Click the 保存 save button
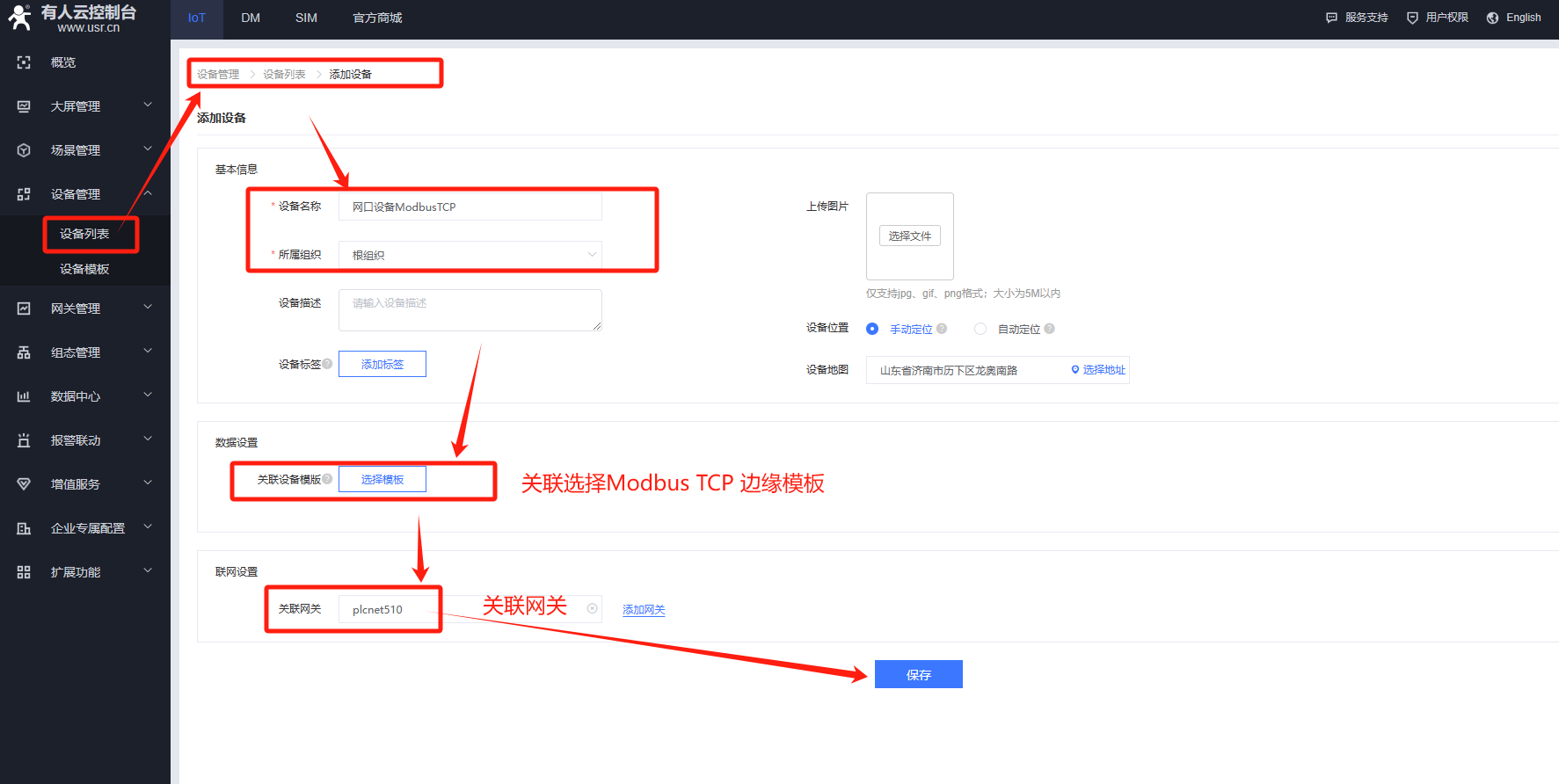 918,674
